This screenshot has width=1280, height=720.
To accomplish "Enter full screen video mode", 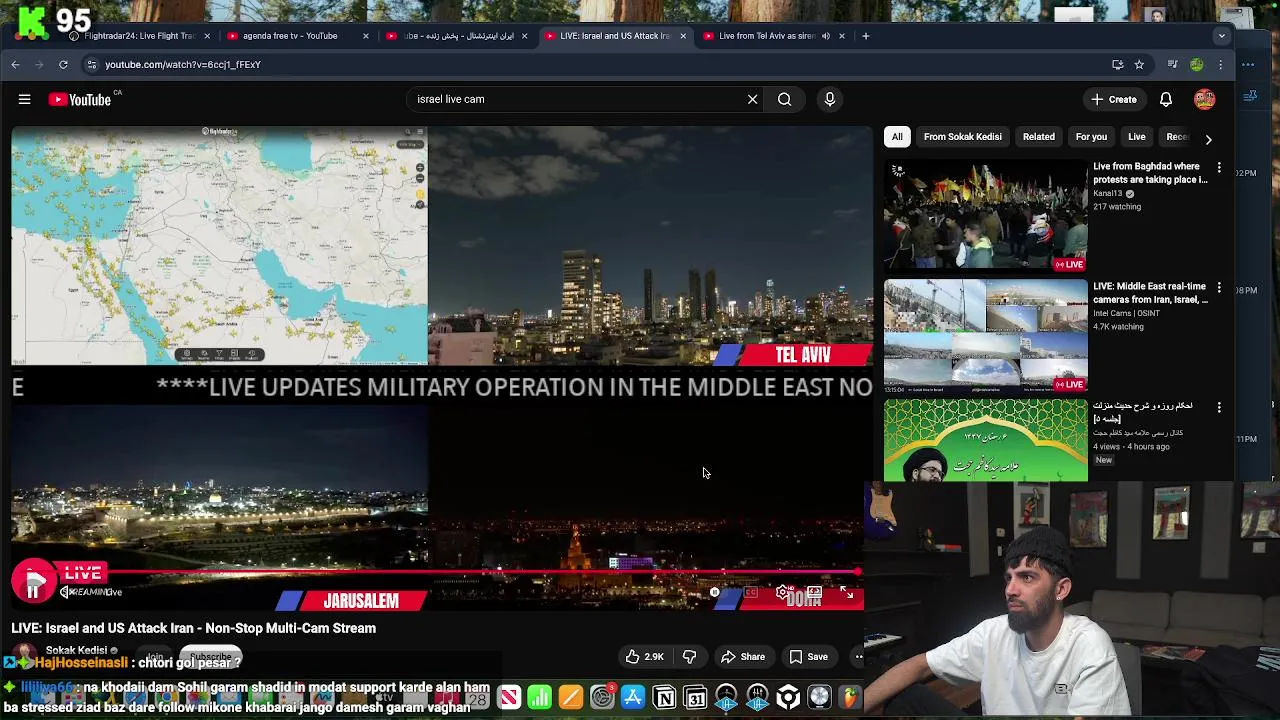I will coord(847,593).
